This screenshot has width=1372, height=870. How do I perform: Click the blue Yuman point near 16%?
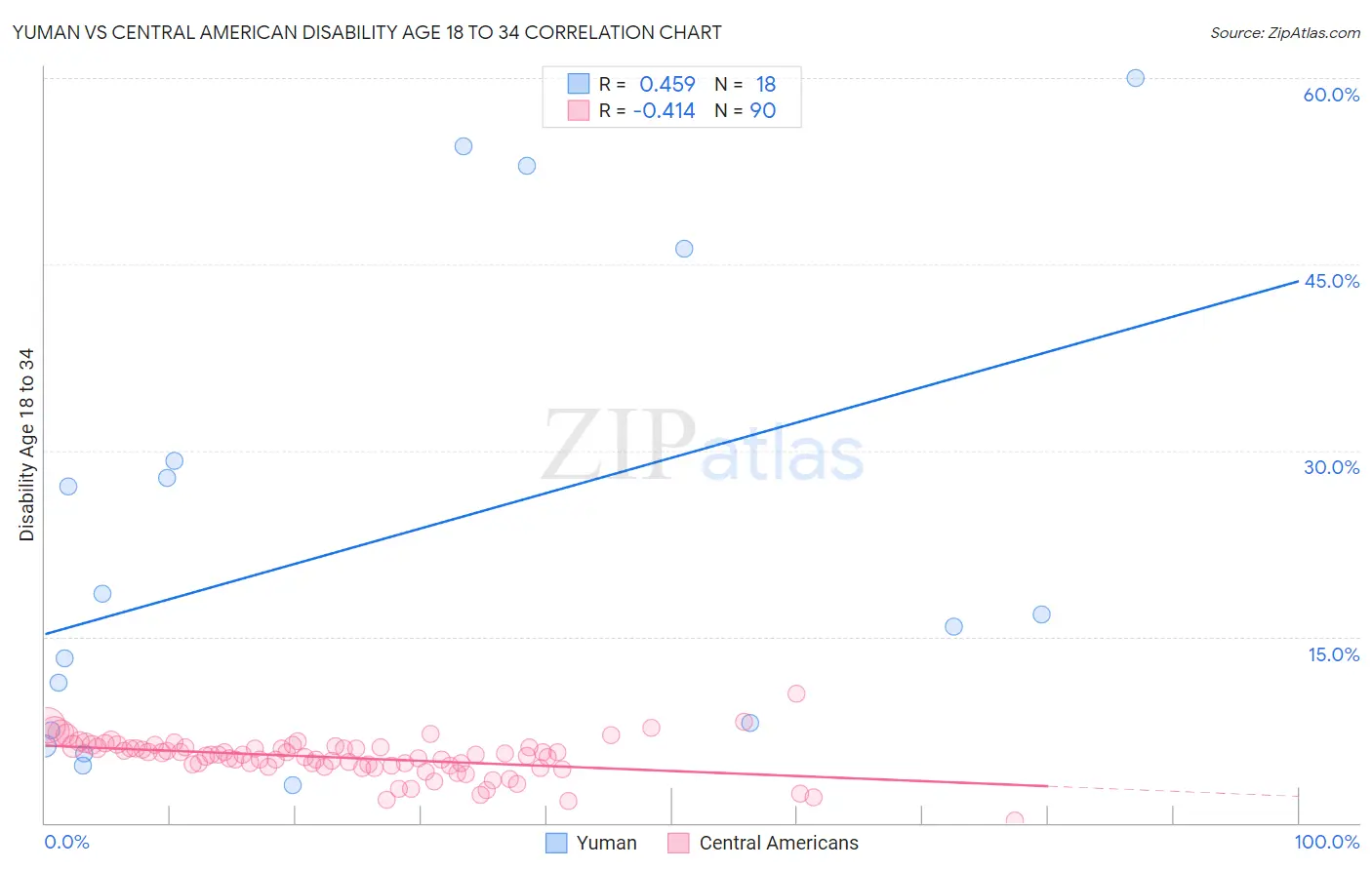point(954,626)
